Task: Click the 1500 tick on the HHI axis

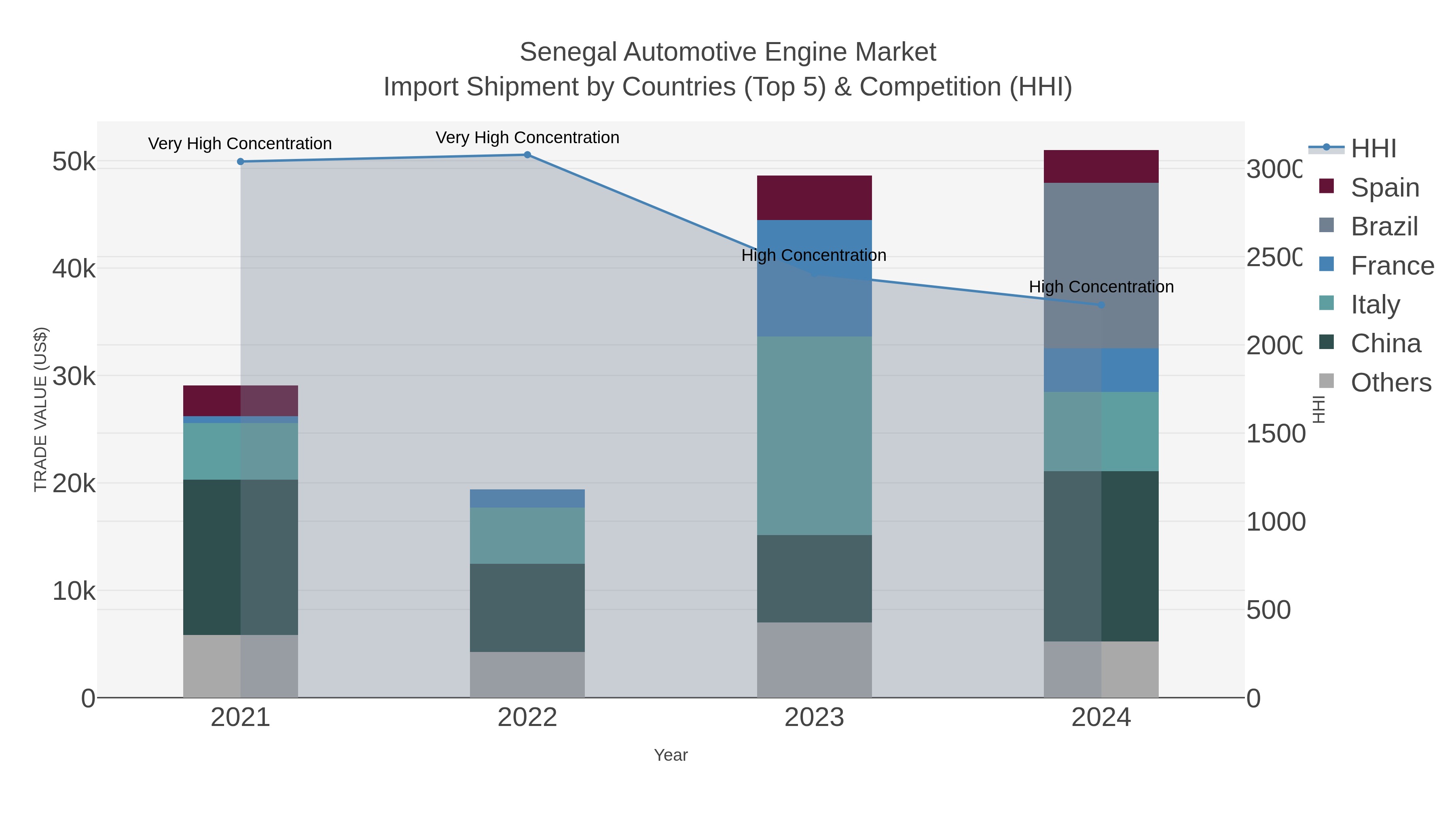Action: 1276,434
